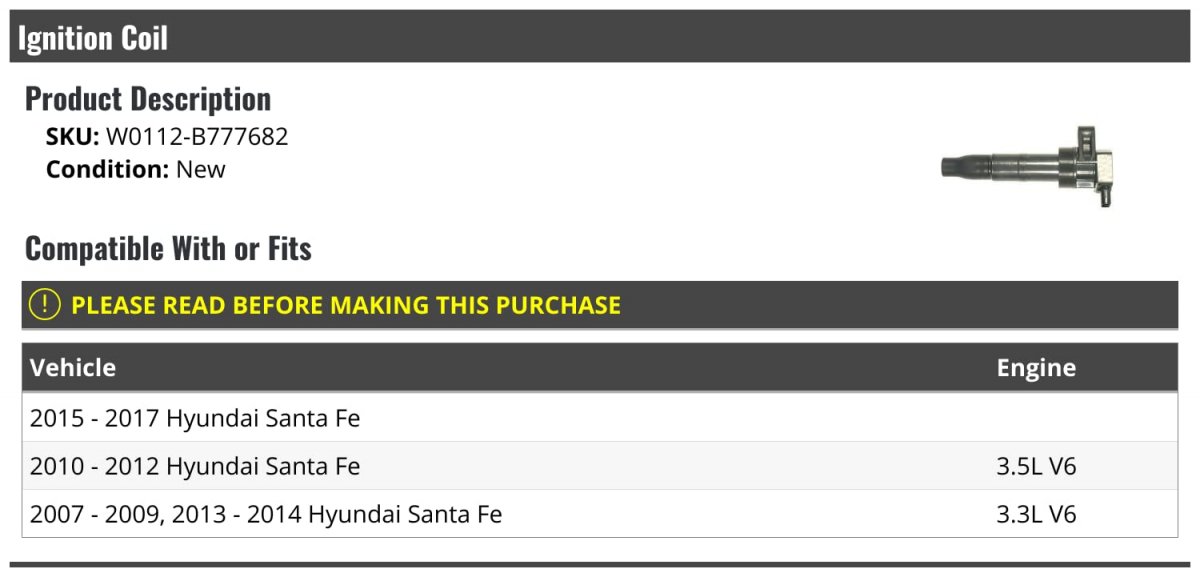Click the 3.3L V6 engine cell
The image size is (1200, 577).
coord(1036,515)
